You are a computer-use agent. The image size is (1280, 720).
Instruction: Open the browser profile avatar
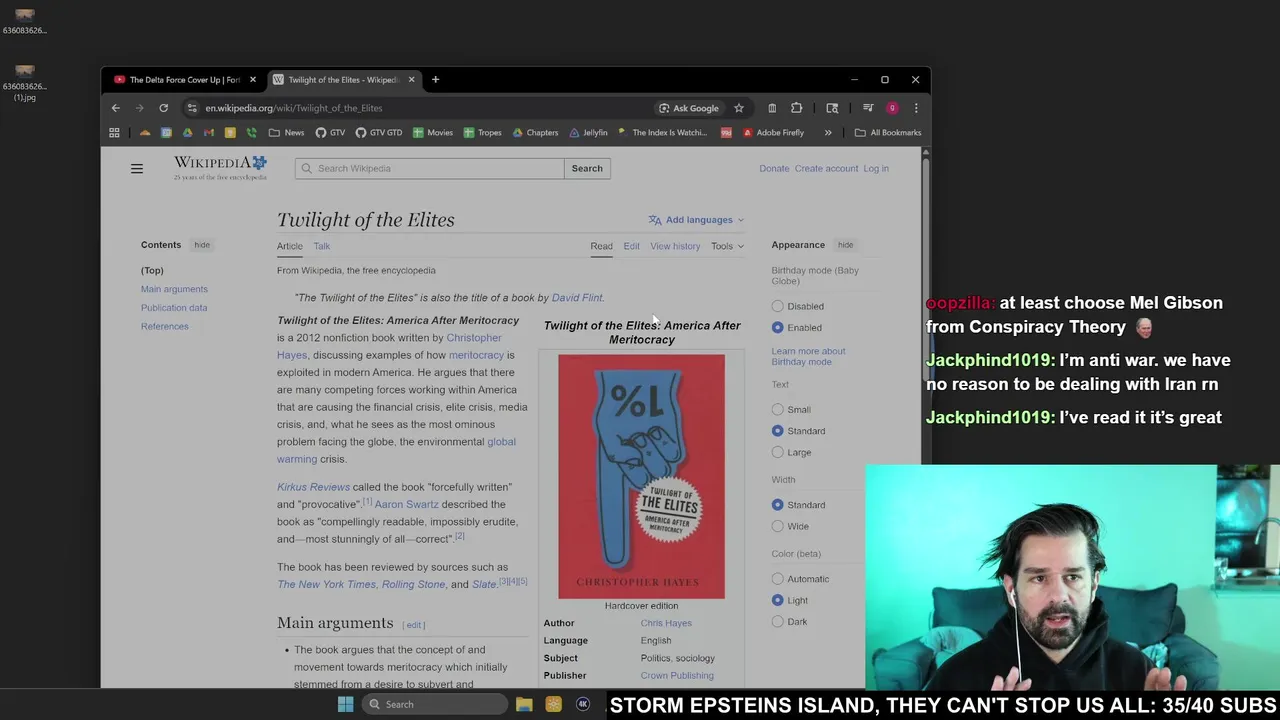[x=892, y=108]
